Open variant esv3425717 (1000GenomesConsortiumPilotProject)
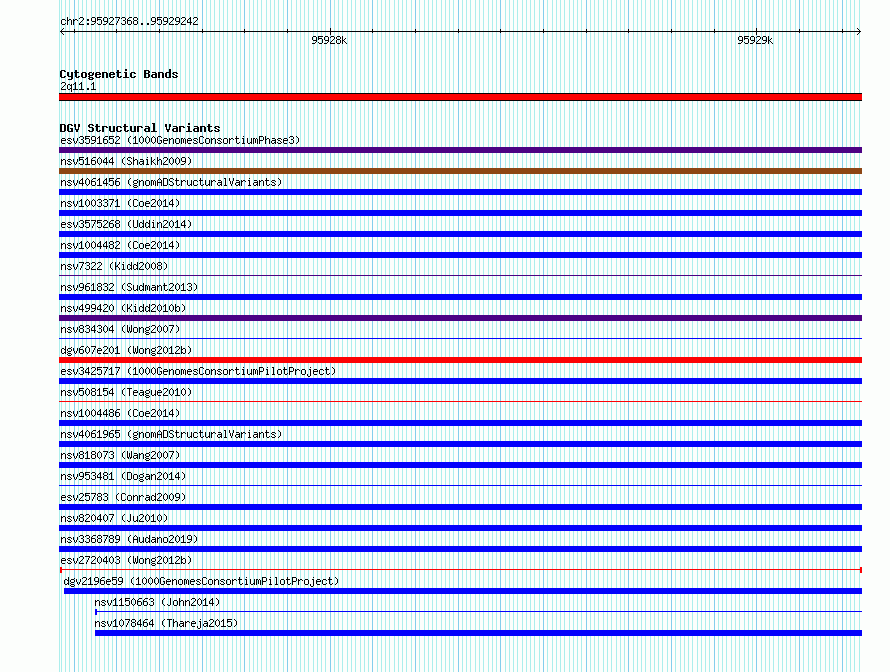Viewport: 890px width, 672px height. pos(198,371)
